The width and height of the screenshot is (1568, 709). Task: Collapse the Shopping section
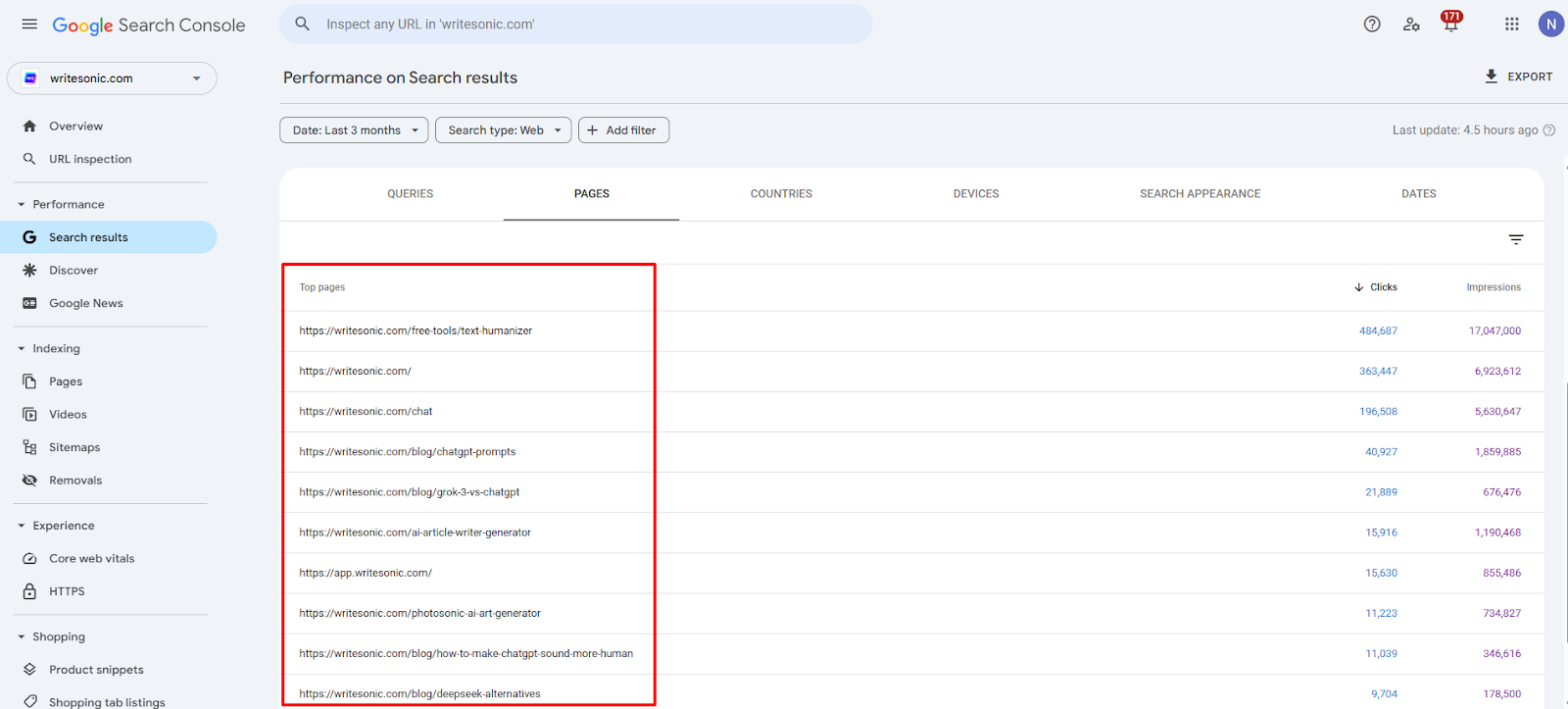coord(22,637)
